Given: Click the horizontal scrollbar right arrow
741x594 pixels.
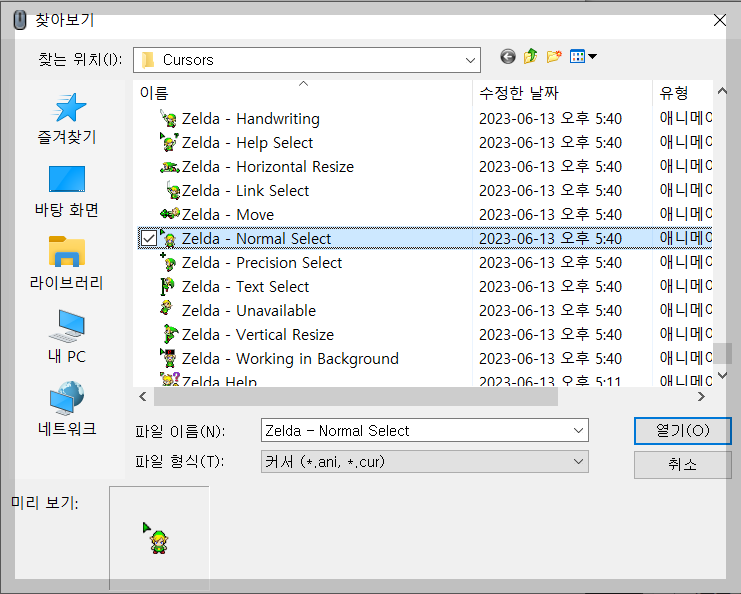Looking at the screenshot, I should pyautogui.click(x=701, y=396).
